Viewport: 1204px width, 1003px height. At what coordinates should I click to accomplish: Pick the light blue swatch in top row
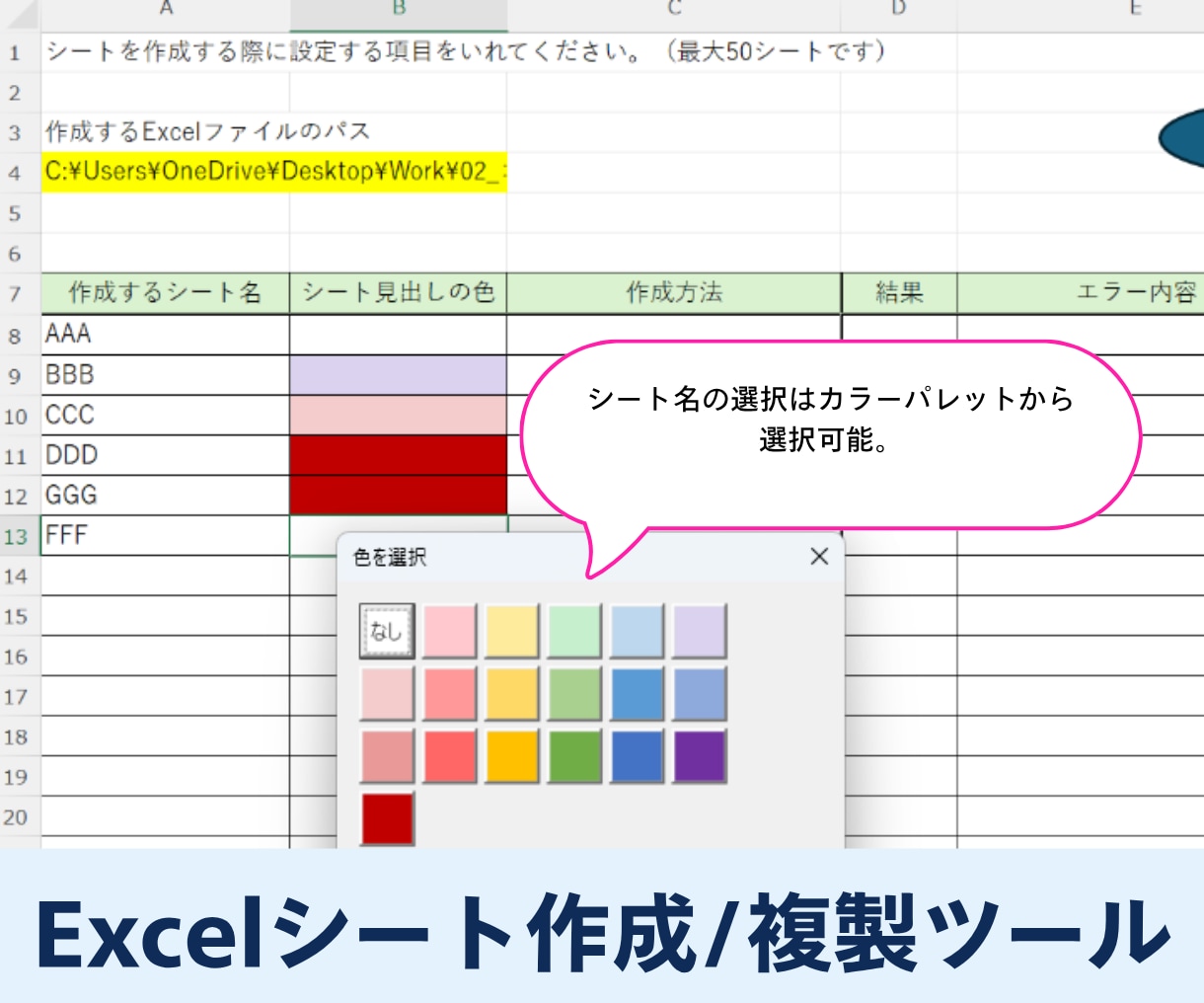click(637, 631)
